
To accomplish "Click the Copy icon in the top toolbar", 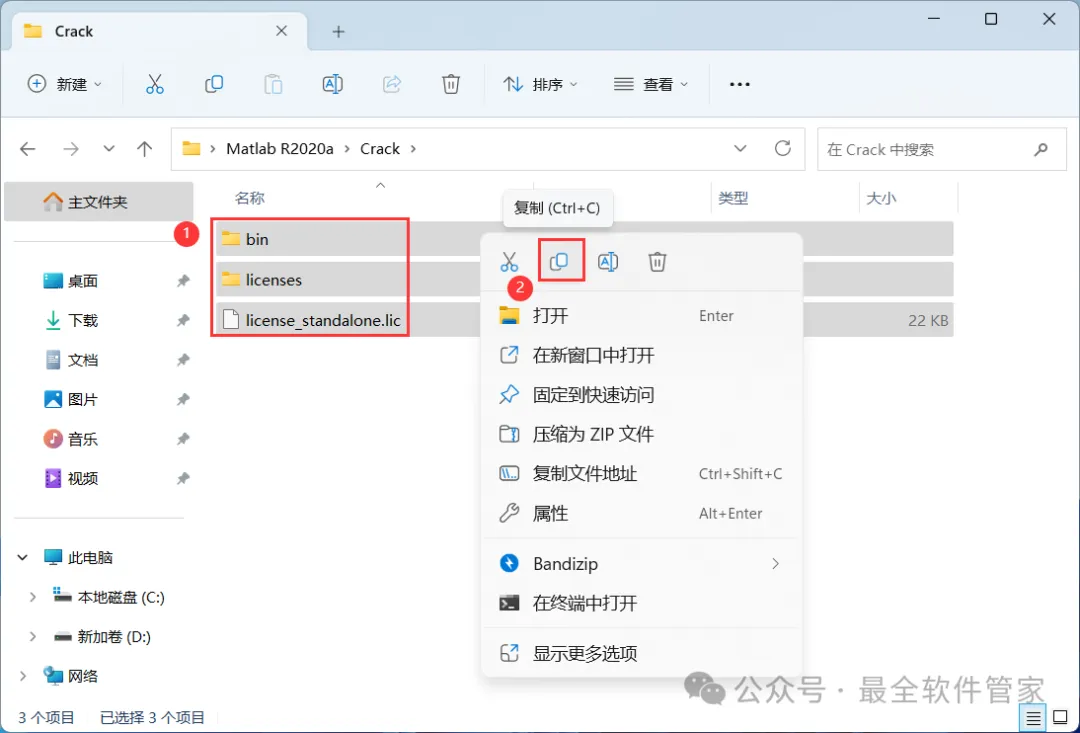I will pos(214,84).
